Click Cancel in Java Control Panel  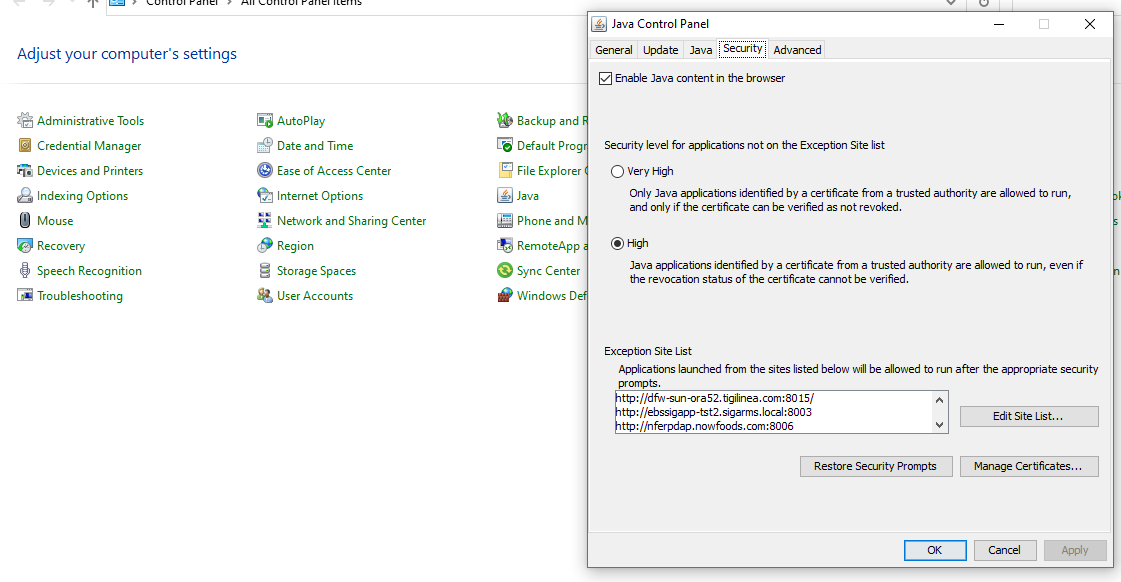pos(1004,550)
